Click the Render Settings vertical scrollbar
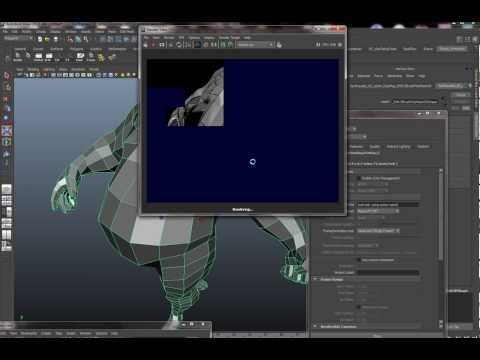 click(441, 217)
